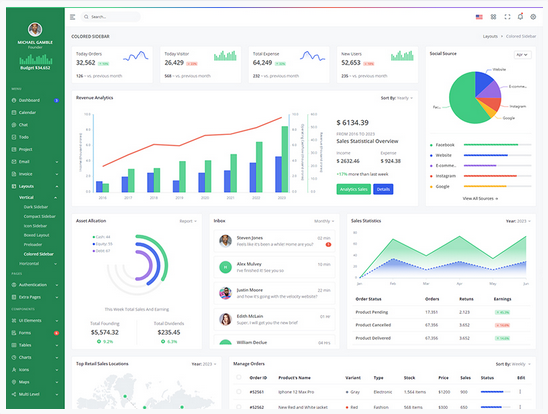Click the Todo sidebar icon
The width and height of the screenshot is (548, 414).
click(14, 137)
